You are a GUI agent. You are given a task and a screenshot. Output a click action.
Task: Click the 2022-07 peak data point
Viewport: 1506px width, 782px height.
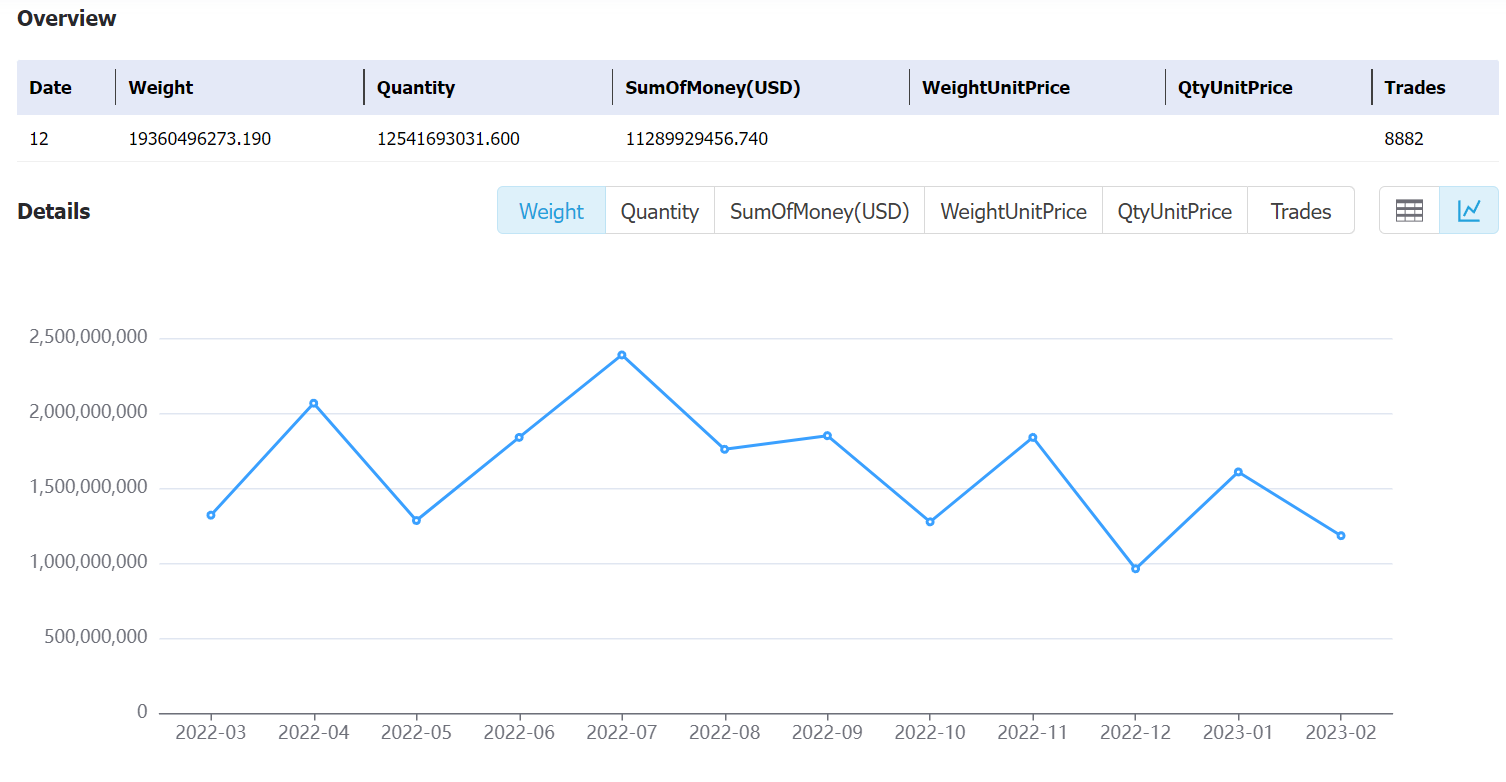[x=622, y=355]
